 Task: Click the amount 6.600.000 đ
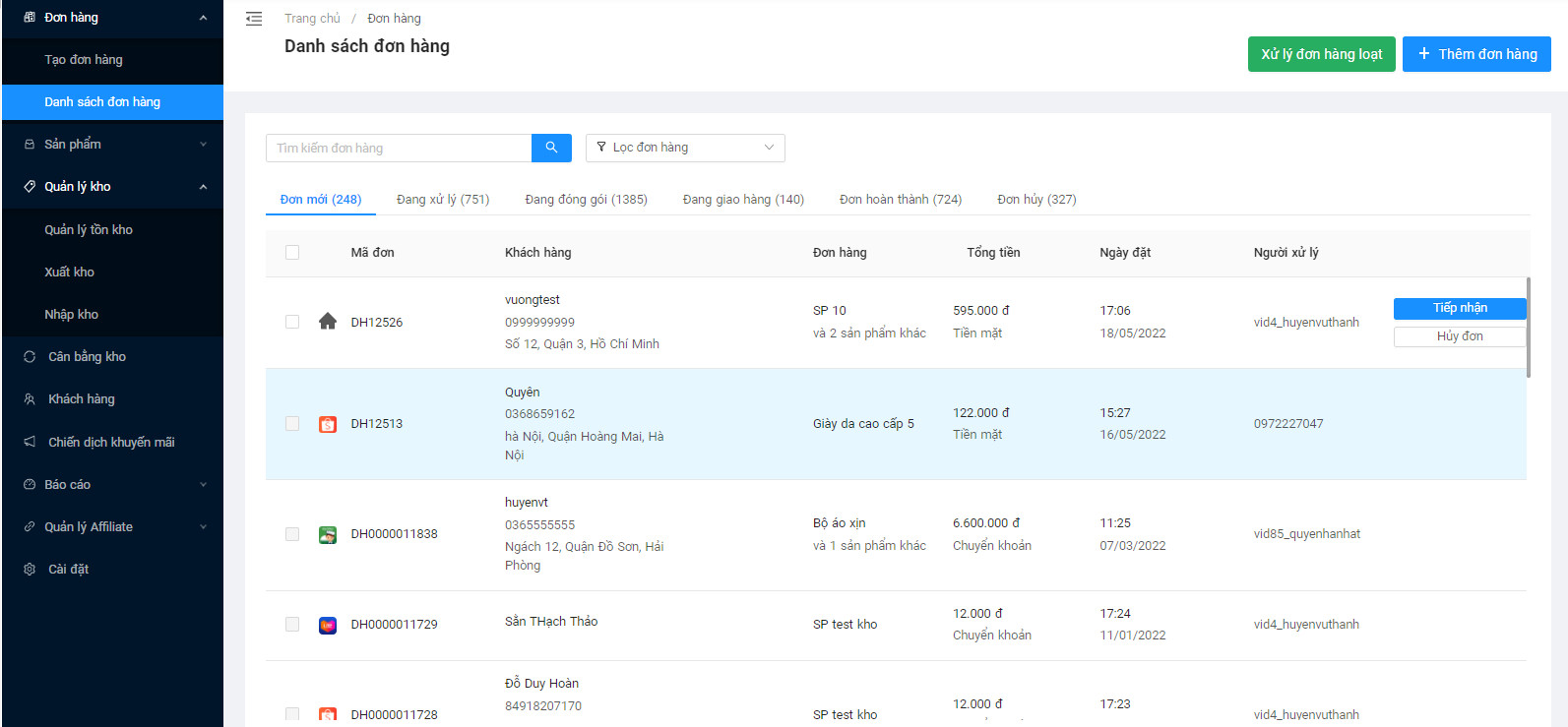coord(986,523)
